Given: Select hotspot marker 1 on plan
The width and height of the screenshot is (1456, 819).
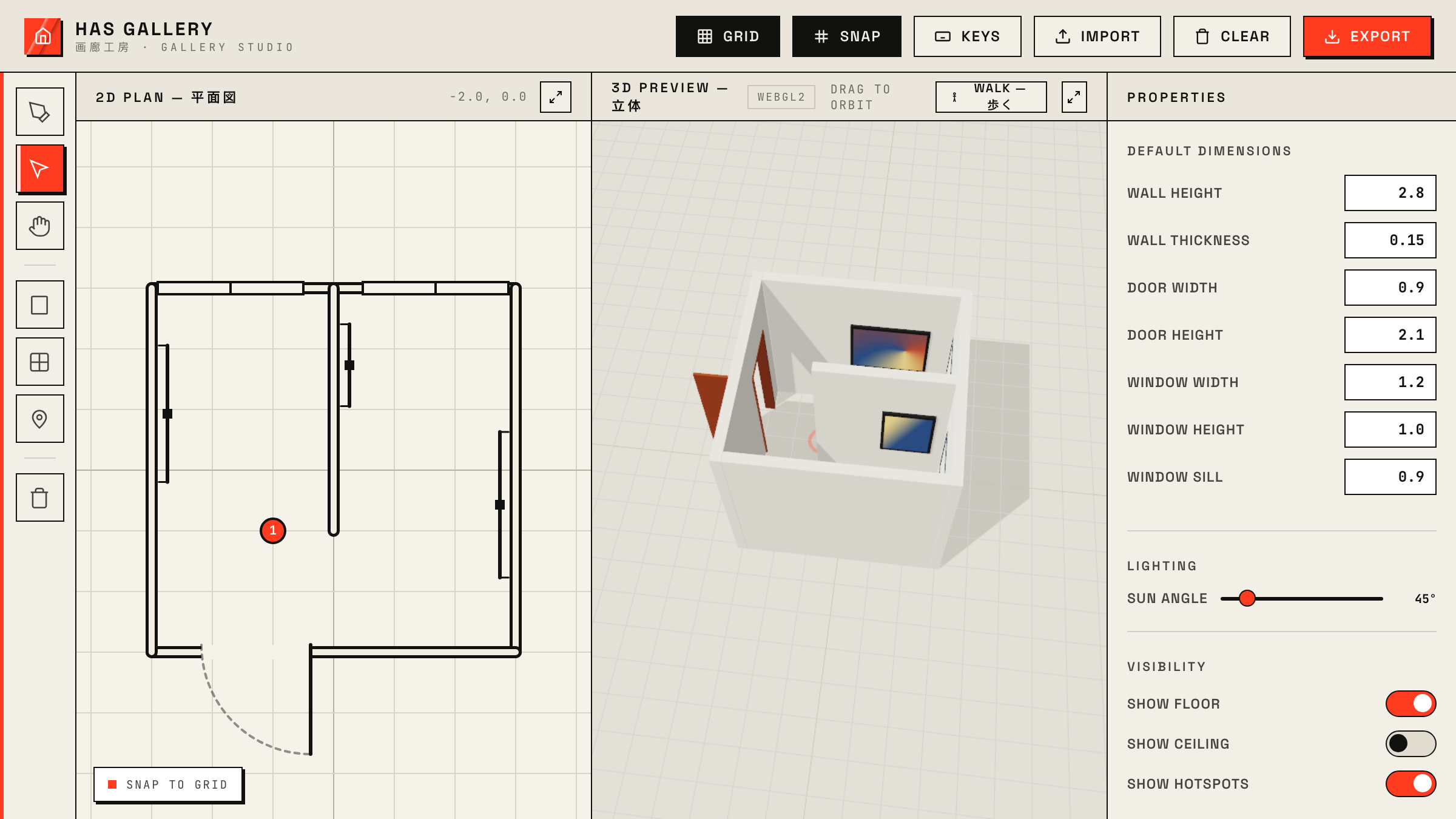Looking at the screenshot, I should [x=273, y=531].
